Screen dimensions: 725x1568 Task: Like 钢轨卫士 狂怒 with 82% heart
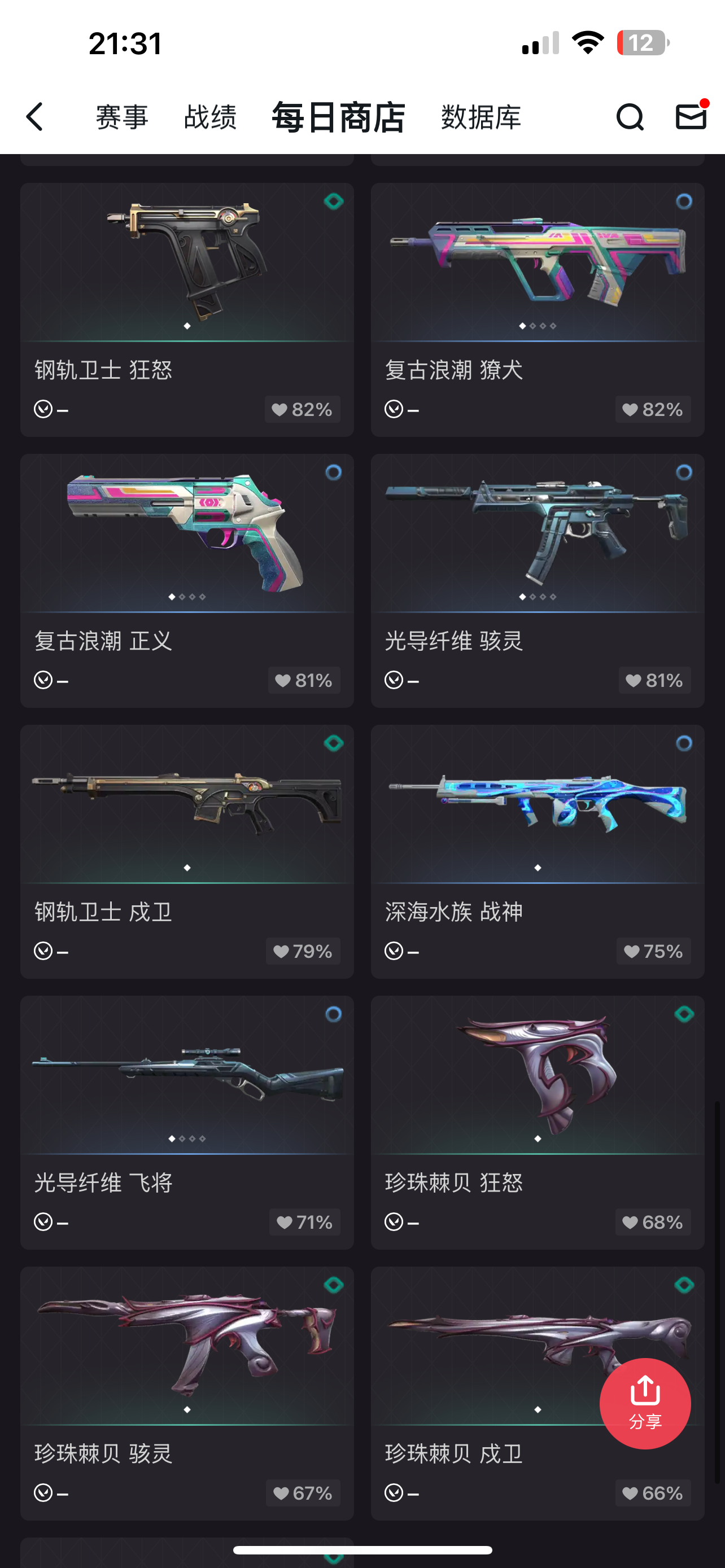303,409
